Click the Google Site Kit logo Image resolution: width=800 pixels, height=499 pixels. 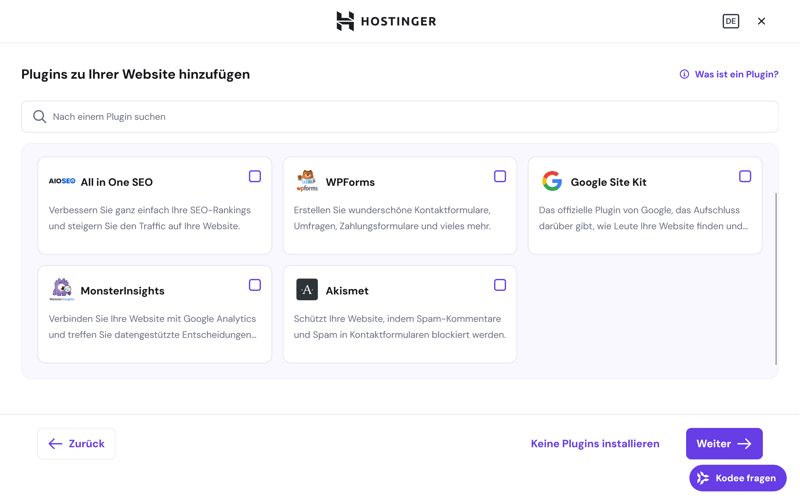click(x=552, y=181)
